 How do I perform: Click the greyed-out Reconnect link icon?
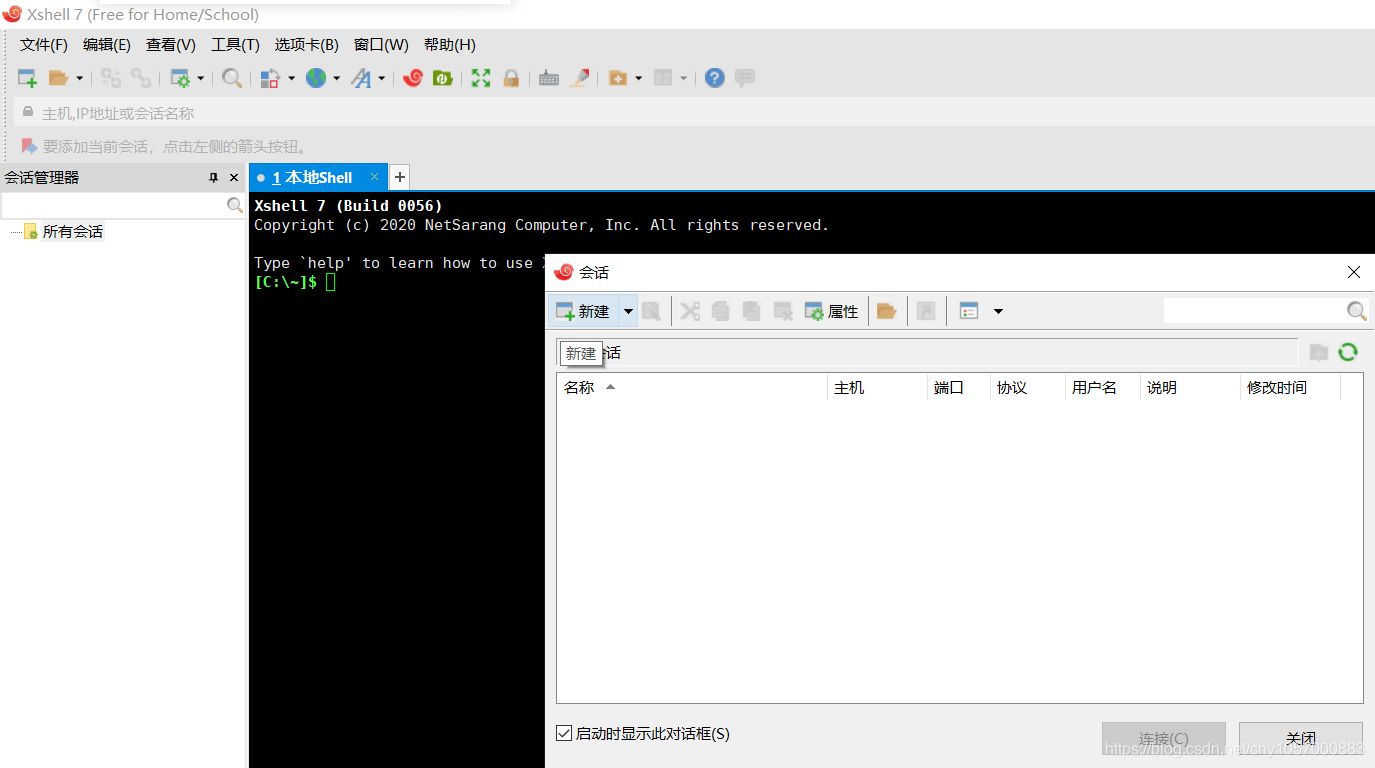click(x=141, y=78)
